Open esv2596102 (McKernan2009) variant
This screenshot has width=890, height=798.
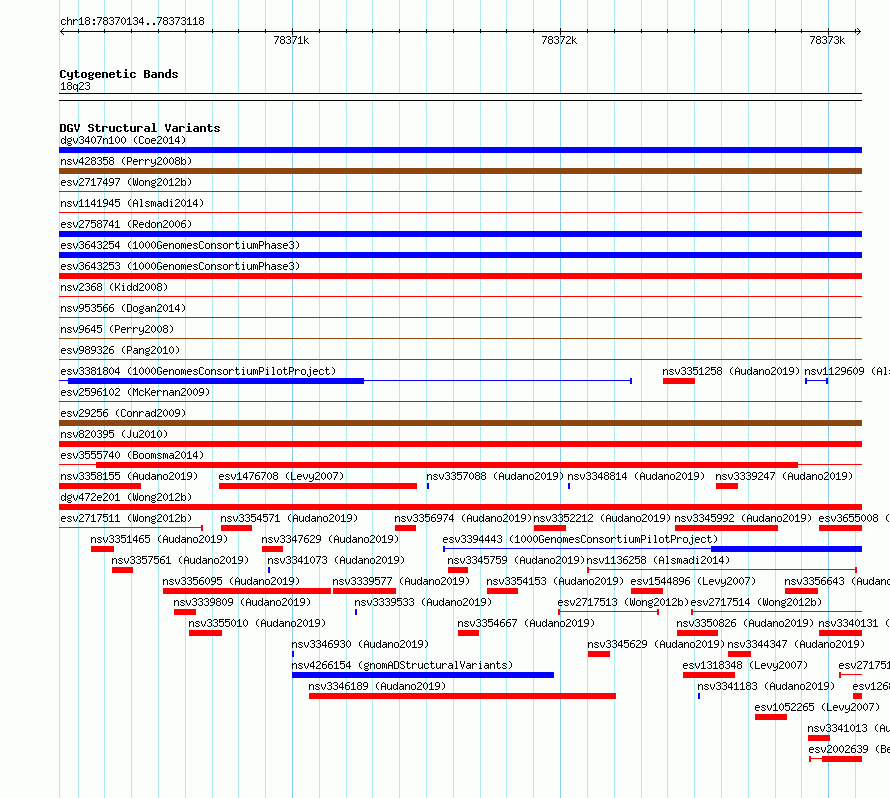coord(135,392)
